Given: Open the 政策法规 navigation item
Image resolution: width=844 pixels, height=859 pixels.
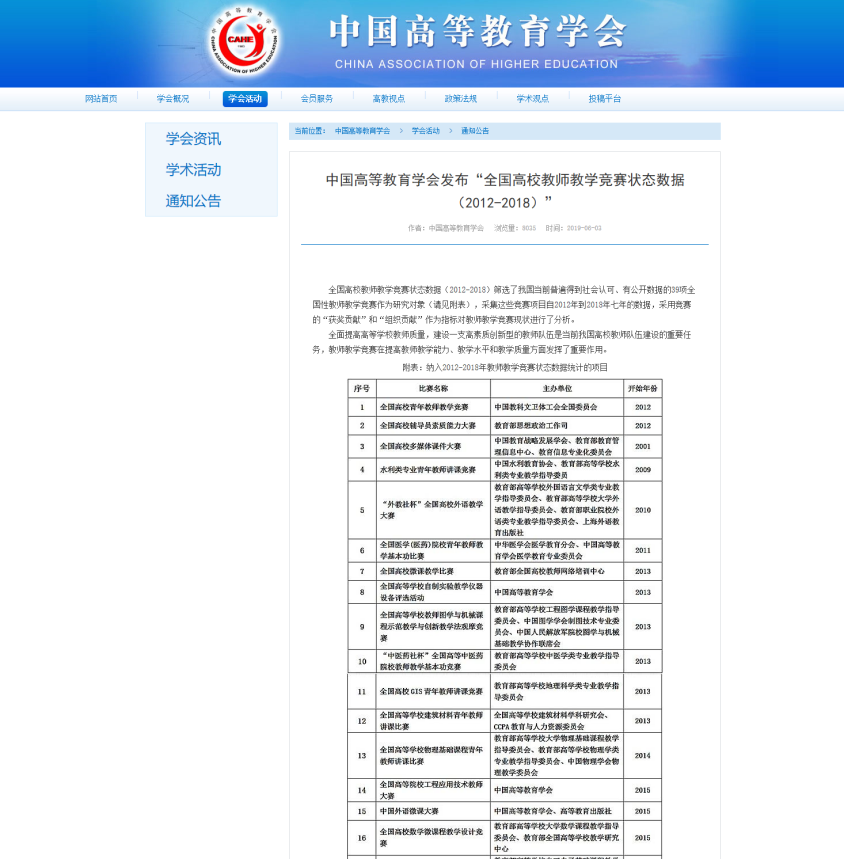Looking at the screenshot, I should 461,99.
